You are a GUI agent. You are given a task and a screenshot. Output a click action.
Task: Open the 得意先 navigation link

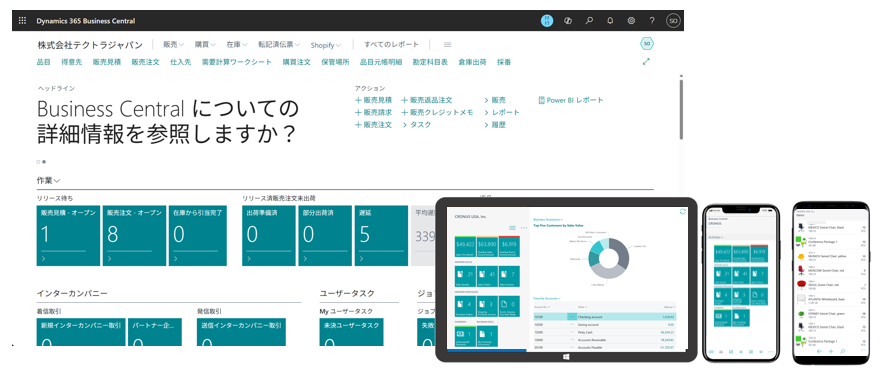click(71, 62)
